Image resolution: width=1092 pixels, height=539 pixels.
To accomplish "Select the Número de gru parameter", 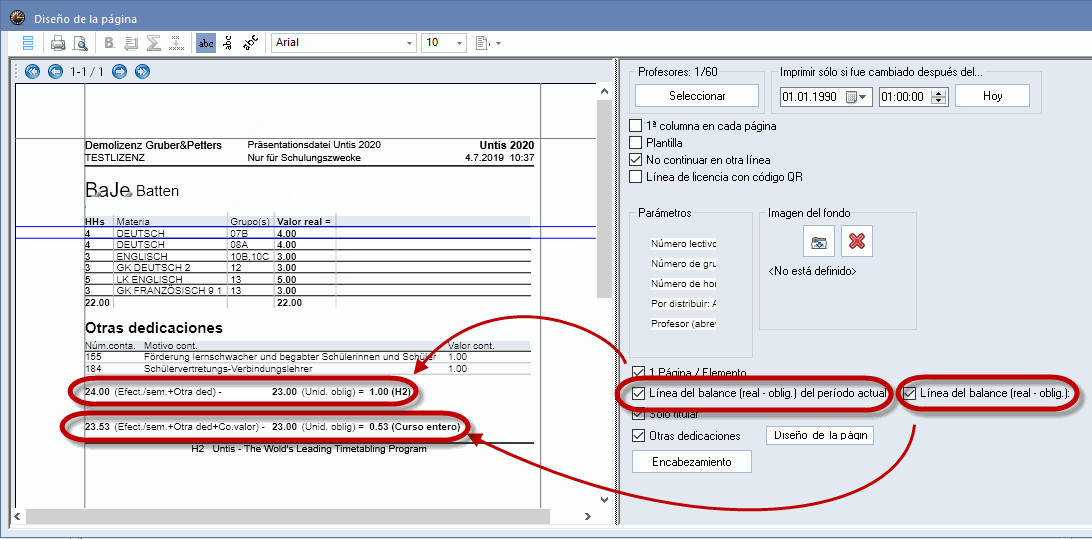I will (684, 264).
